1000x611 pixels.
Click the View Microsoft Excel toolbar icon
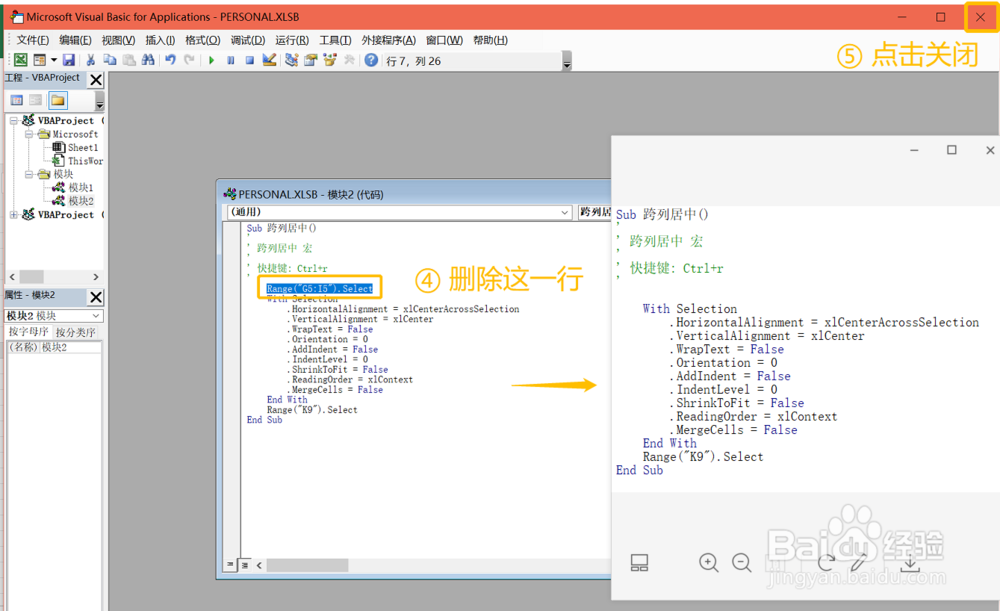coord(20,60)
